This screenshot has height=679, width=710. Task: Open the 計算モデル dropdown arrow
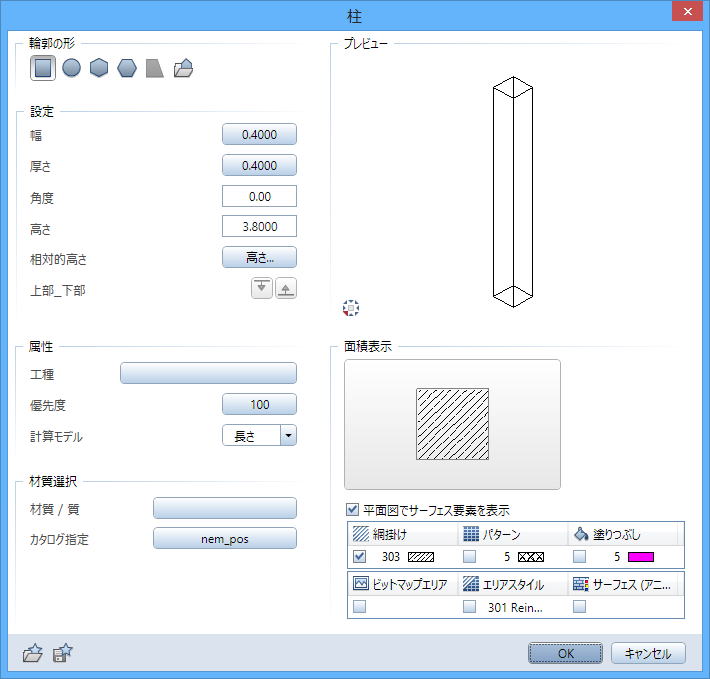click(x=288, y=435)
